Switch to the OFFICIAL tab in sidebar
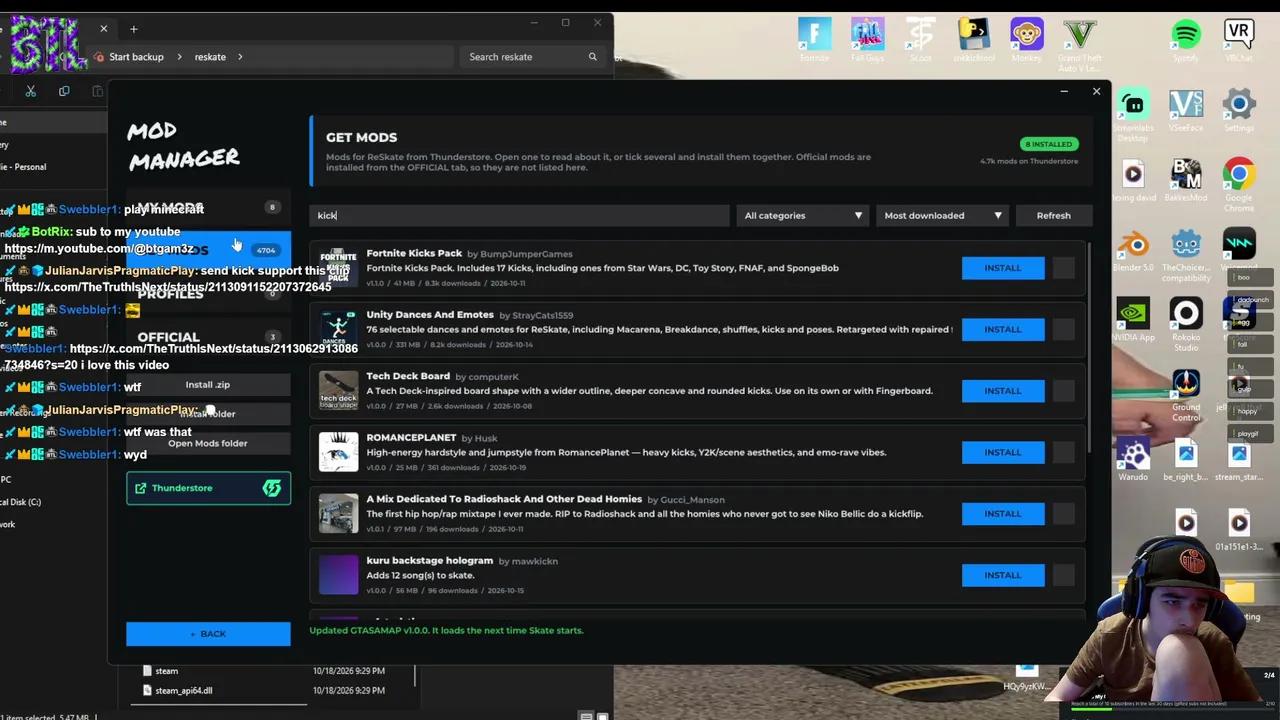The width and height of the screenshot is (1280, 720). (208, 337)
